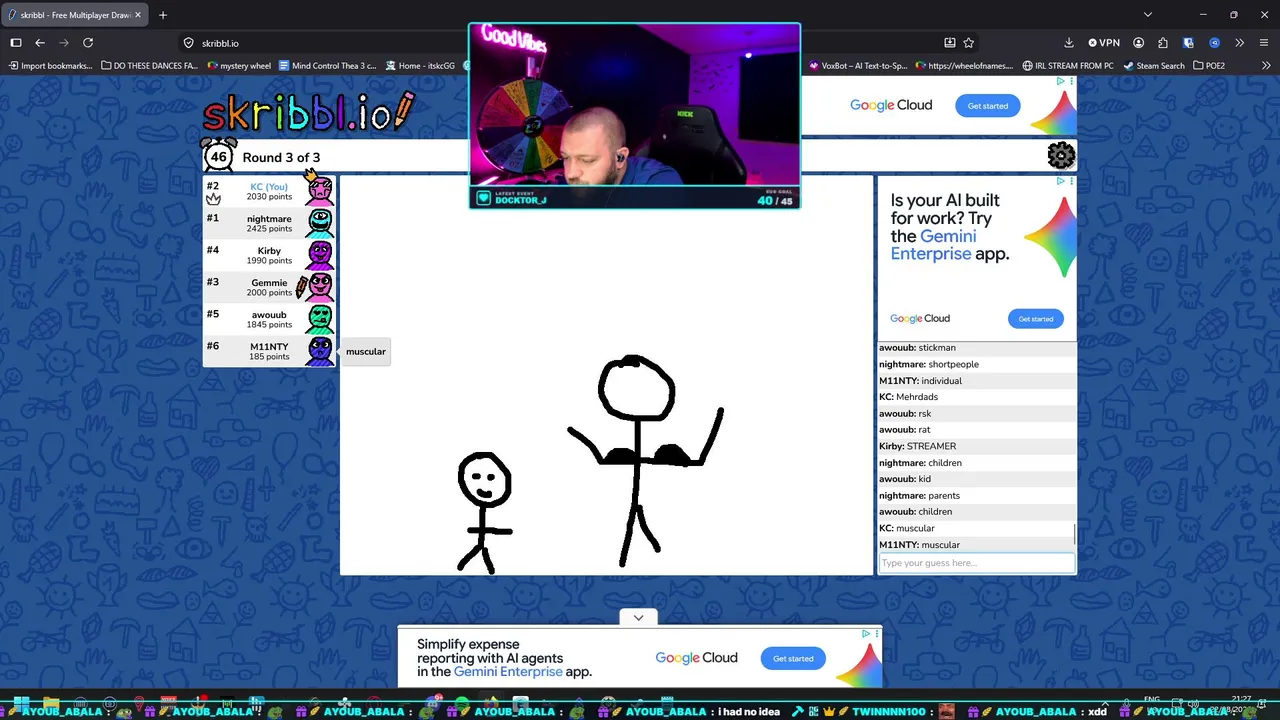Open the browser downloads panel
The height and width of the screenshot is (720, 1280).
pyautogui.click(x=1069, y=43)
